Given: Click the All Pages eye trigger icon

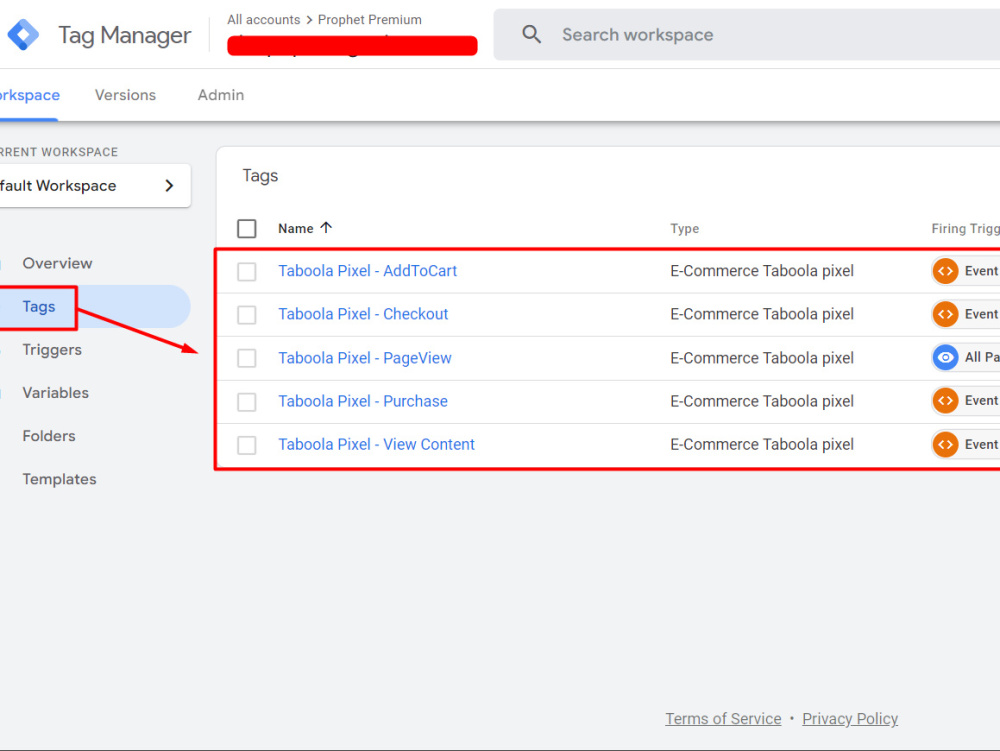Looking at the screenshot, I should 945,358.
